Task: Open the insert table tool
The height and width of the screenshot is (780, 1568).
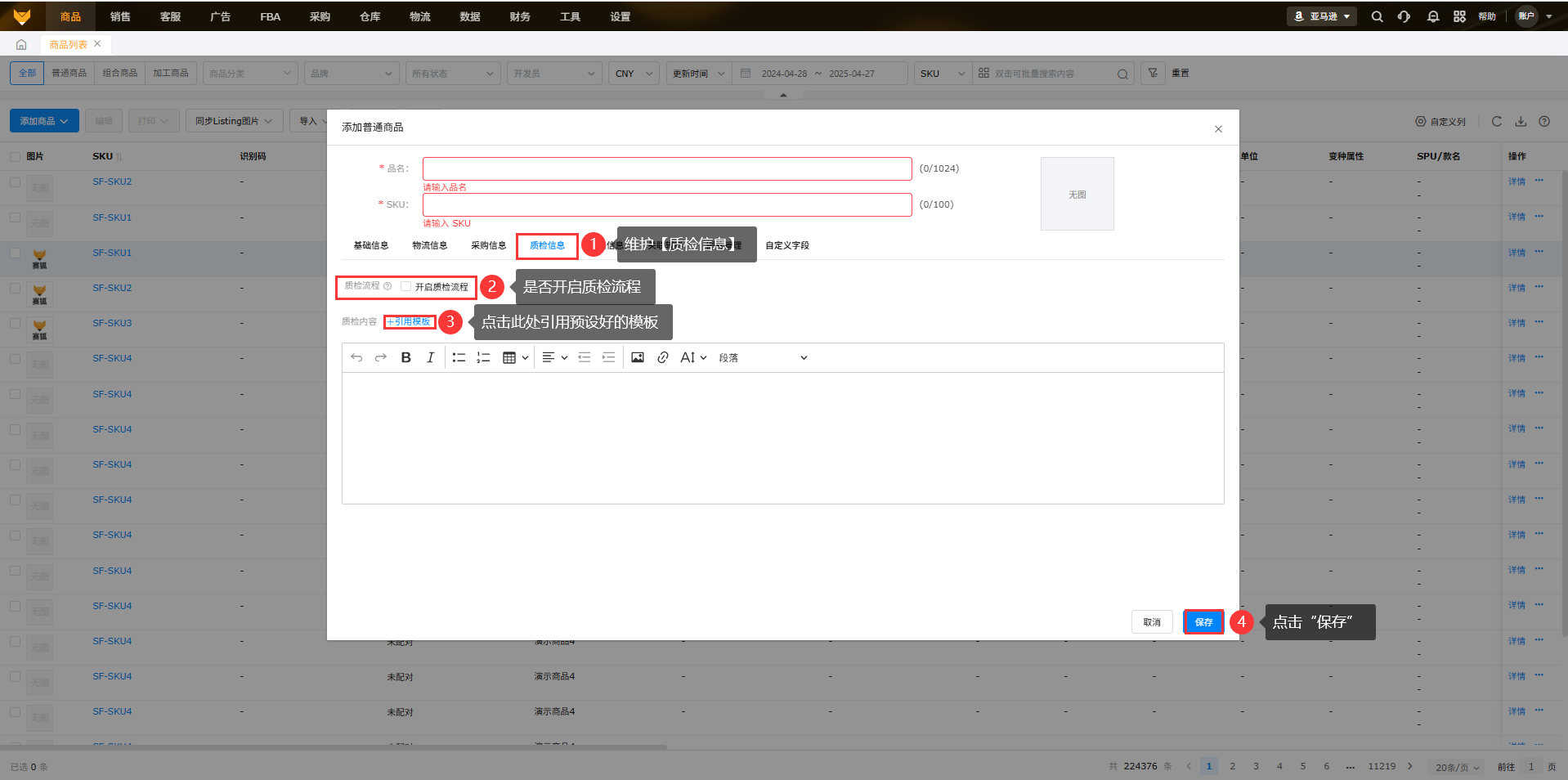Action: tap(515, 358)
